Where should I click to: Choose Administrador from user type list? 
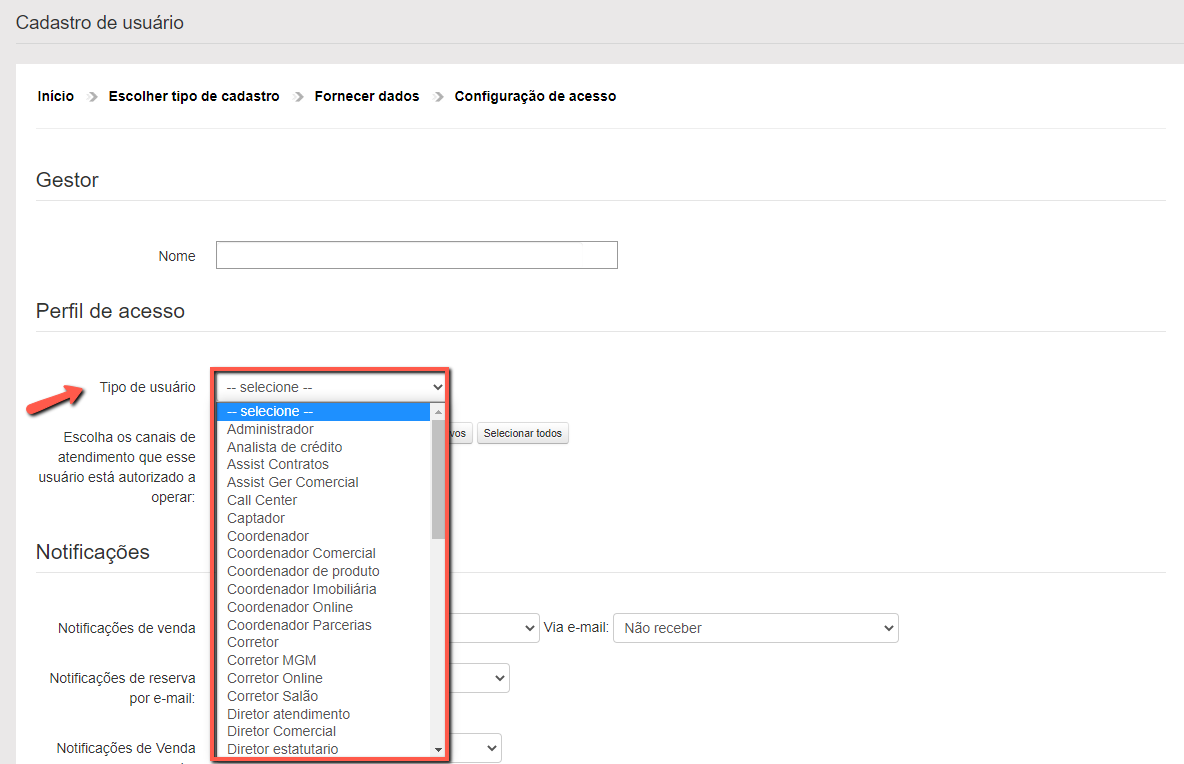click(x=270, y=429)
